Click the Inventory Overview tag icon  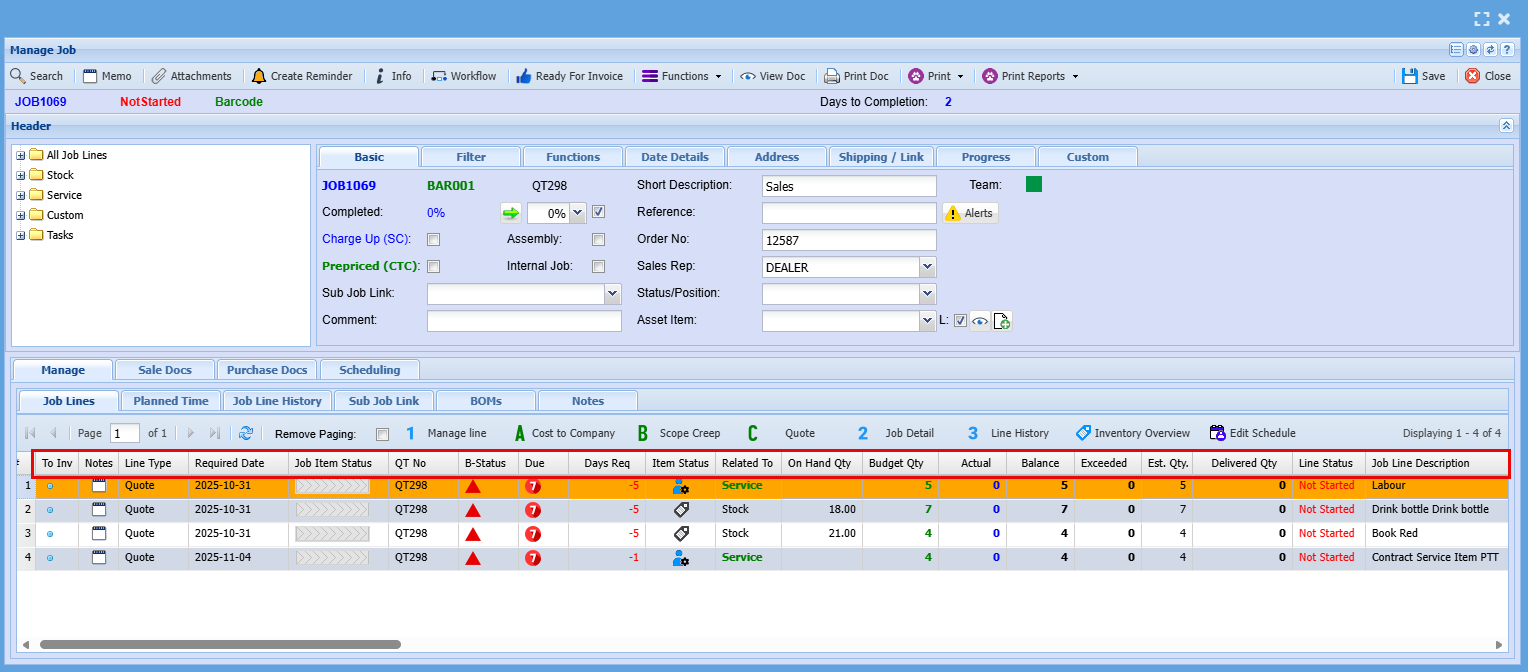pyautogui.click(x=1083, y=433)
